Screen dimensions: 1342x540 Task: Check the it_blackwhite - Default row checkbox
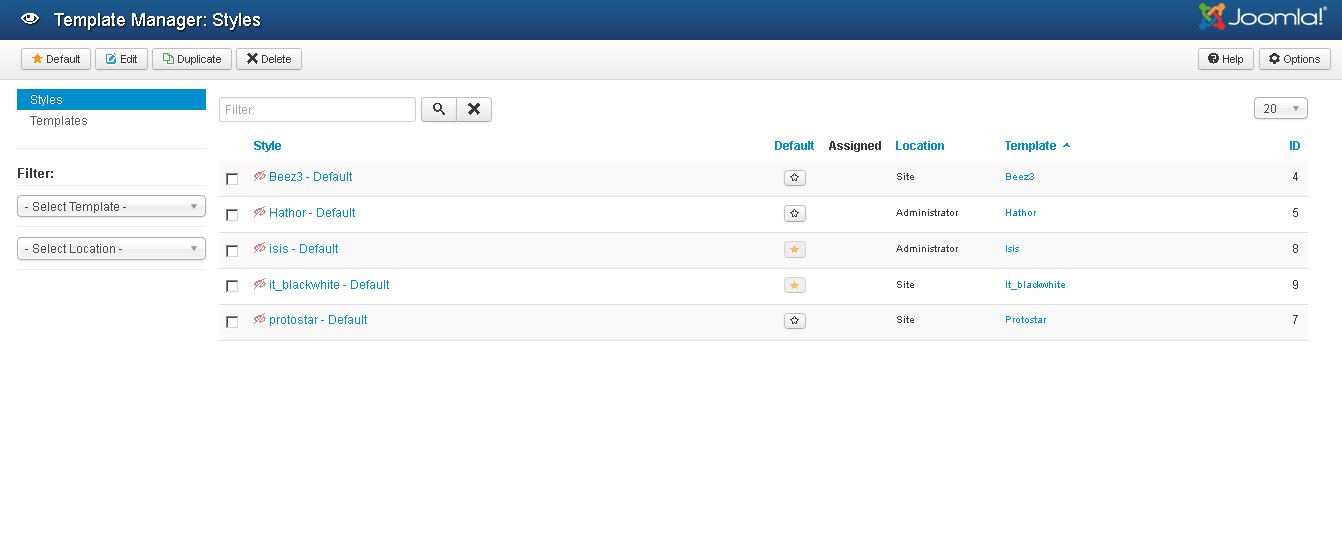click(x=232, y=286)
